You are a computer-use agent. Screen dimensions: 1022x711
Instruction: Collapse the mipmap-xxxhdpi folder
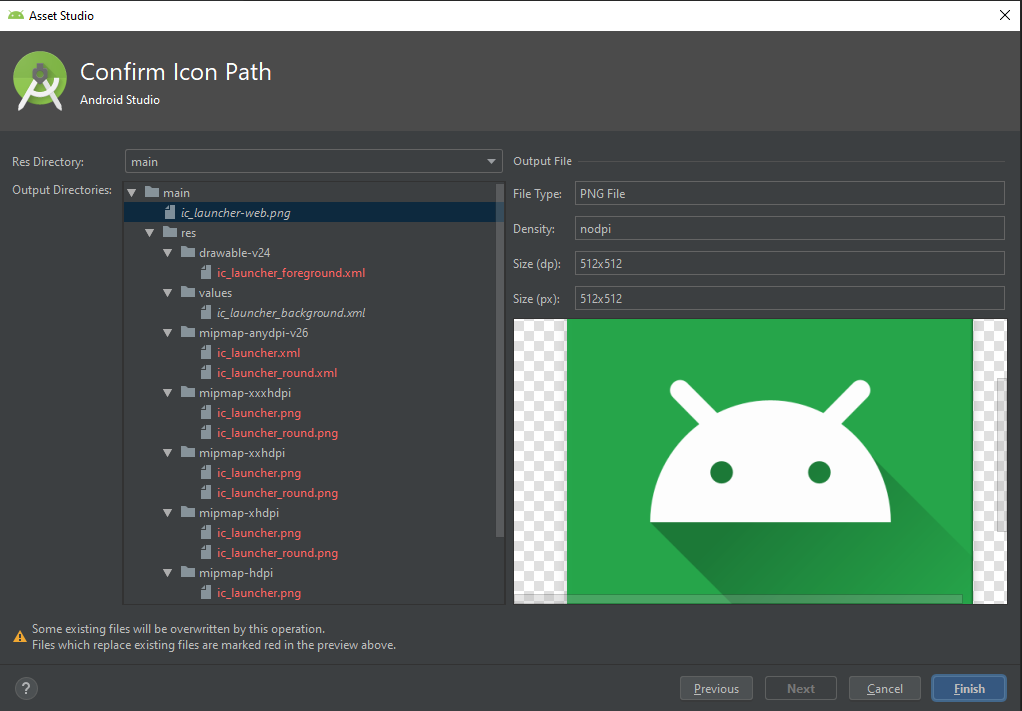coord(168,393)
